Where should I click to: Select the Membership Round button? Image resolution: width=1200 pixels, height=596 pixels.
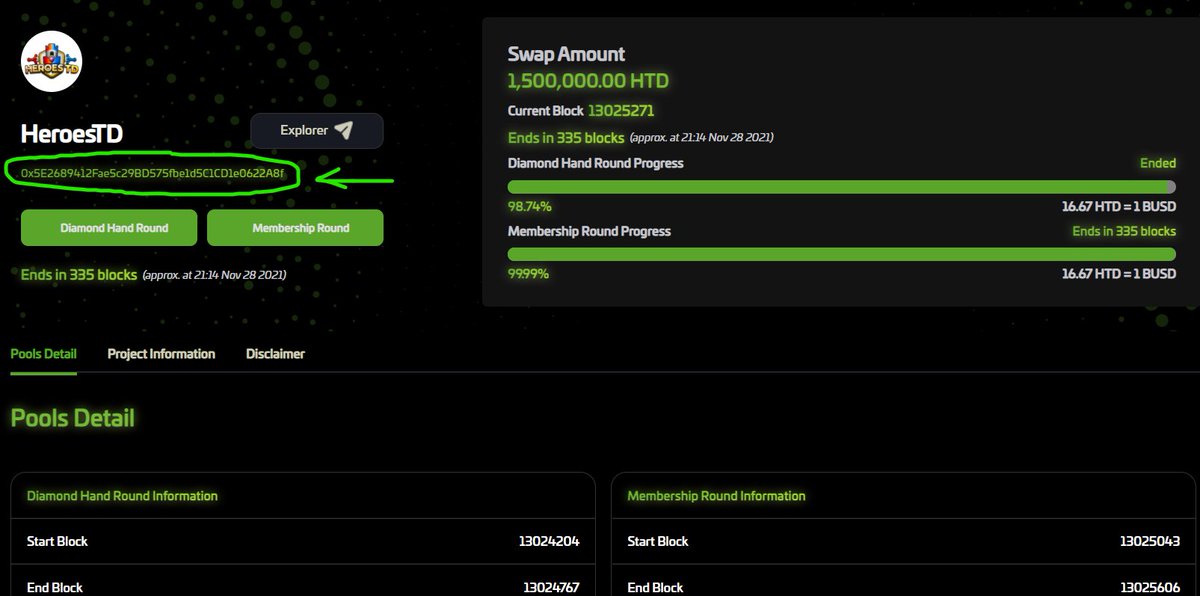295,228
